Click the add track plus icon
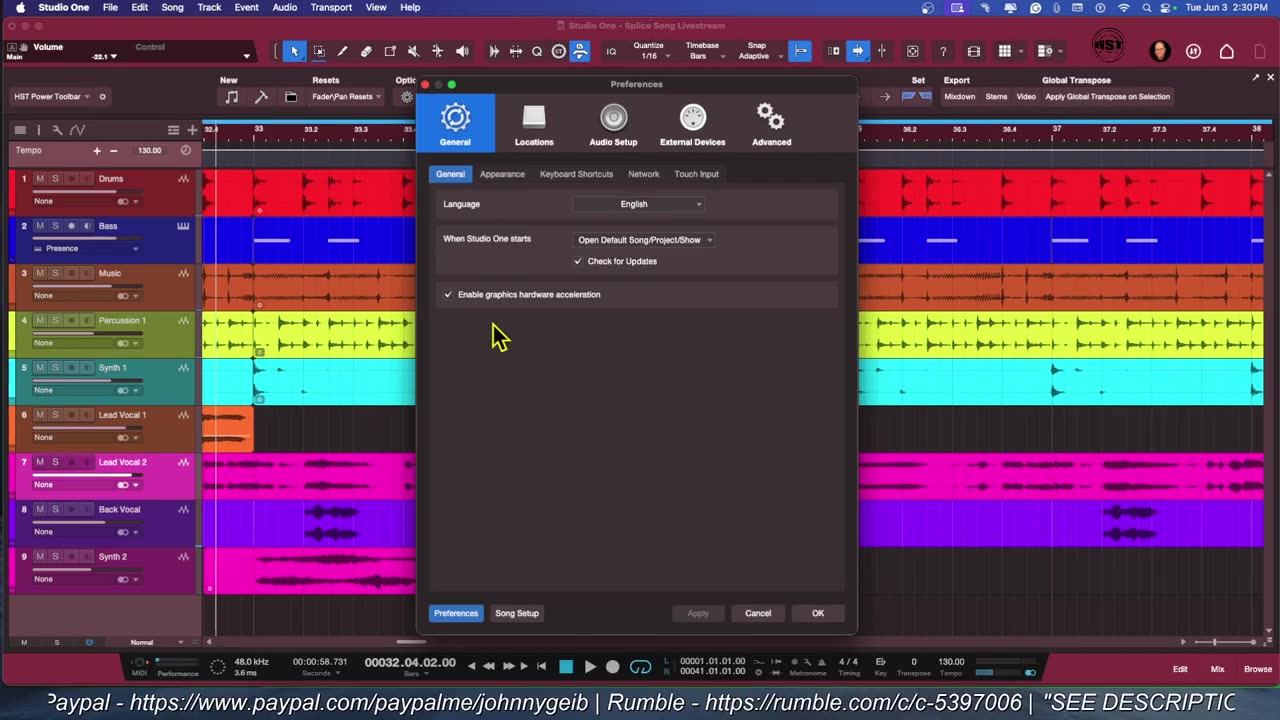 [x=192, y=130]
